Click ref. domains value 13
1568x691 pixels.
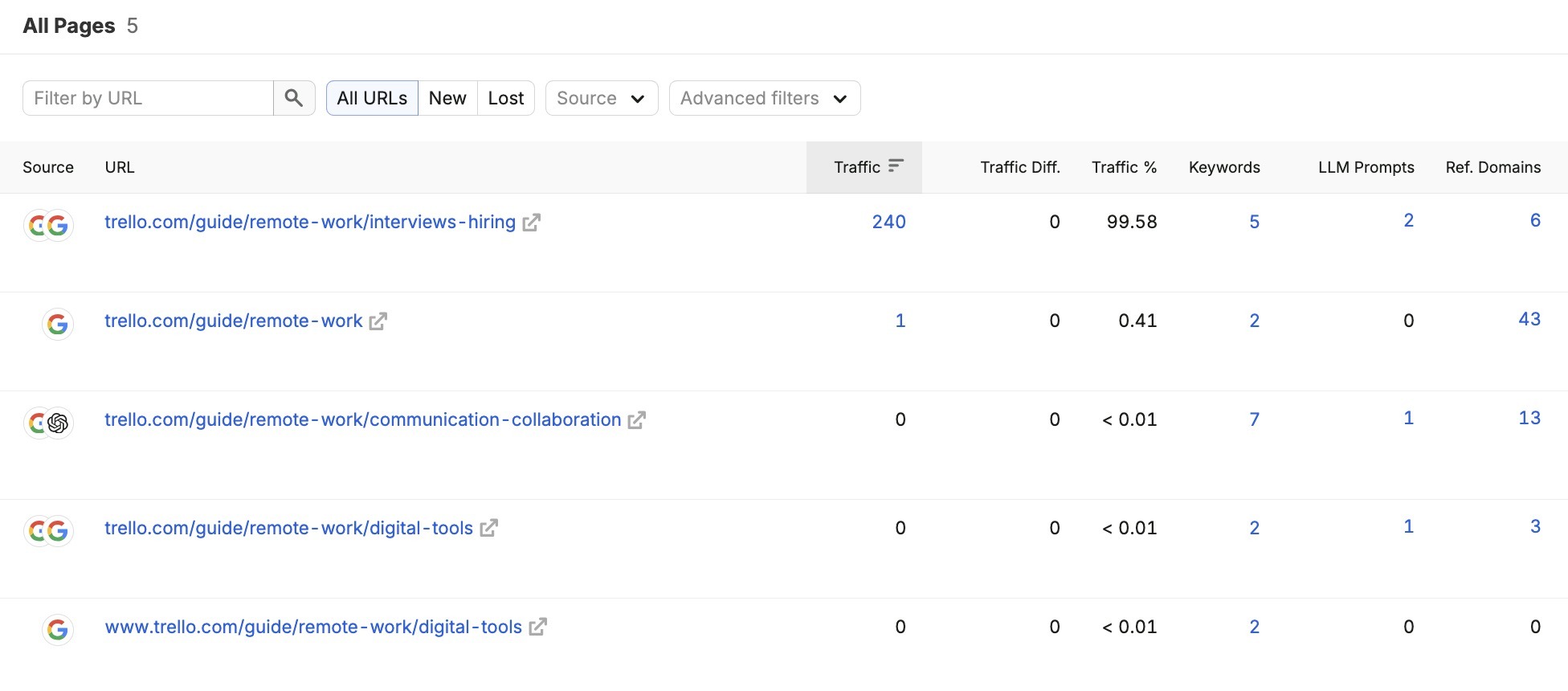(1529, 418)
